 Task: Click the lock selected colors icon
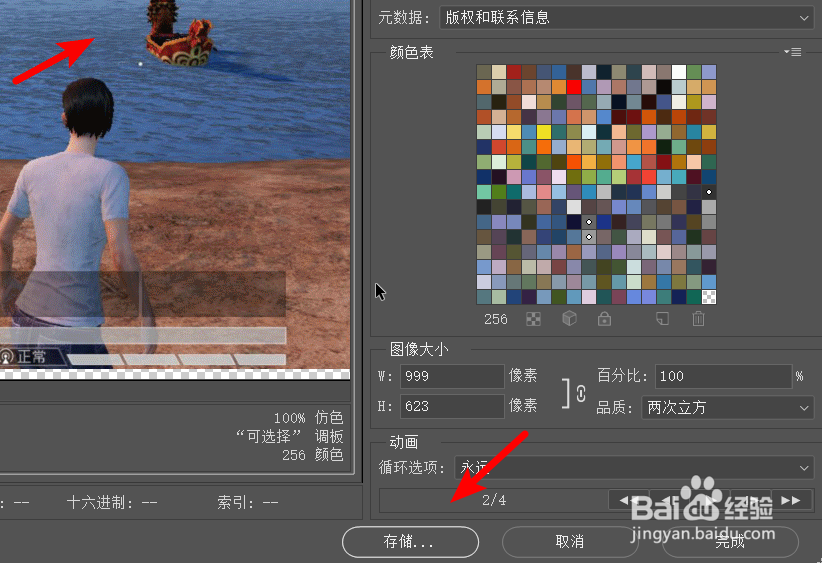point(604,318)
